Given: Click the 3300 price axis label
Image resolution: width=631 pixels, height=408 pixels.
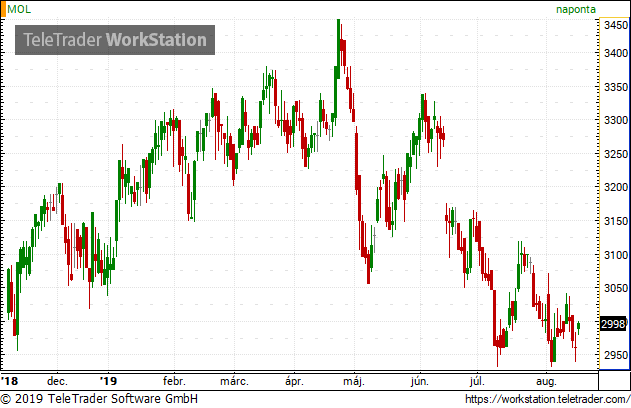Looking at the screenshot, I should (x=616, y=120).
